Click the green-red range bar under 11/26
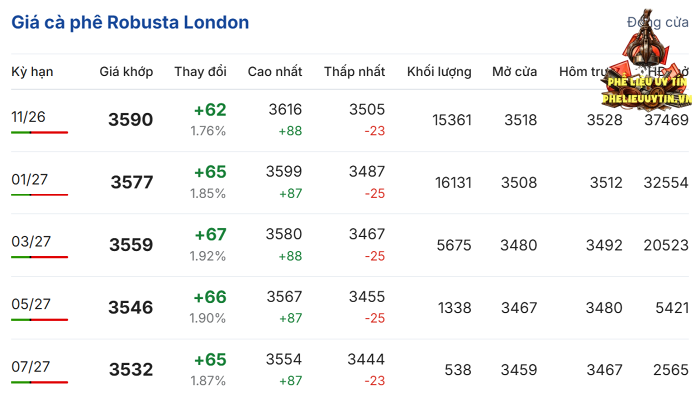The width and height of the screenshot is (700, 393). pos(39,133)
